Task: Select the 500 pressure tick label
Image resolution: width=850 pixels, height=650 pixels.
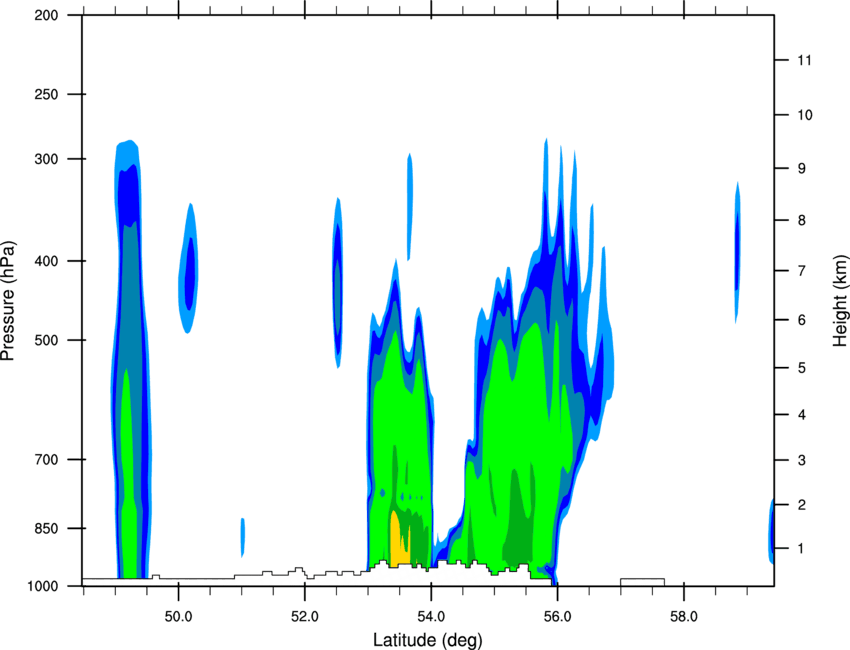Action: point(46,340)
